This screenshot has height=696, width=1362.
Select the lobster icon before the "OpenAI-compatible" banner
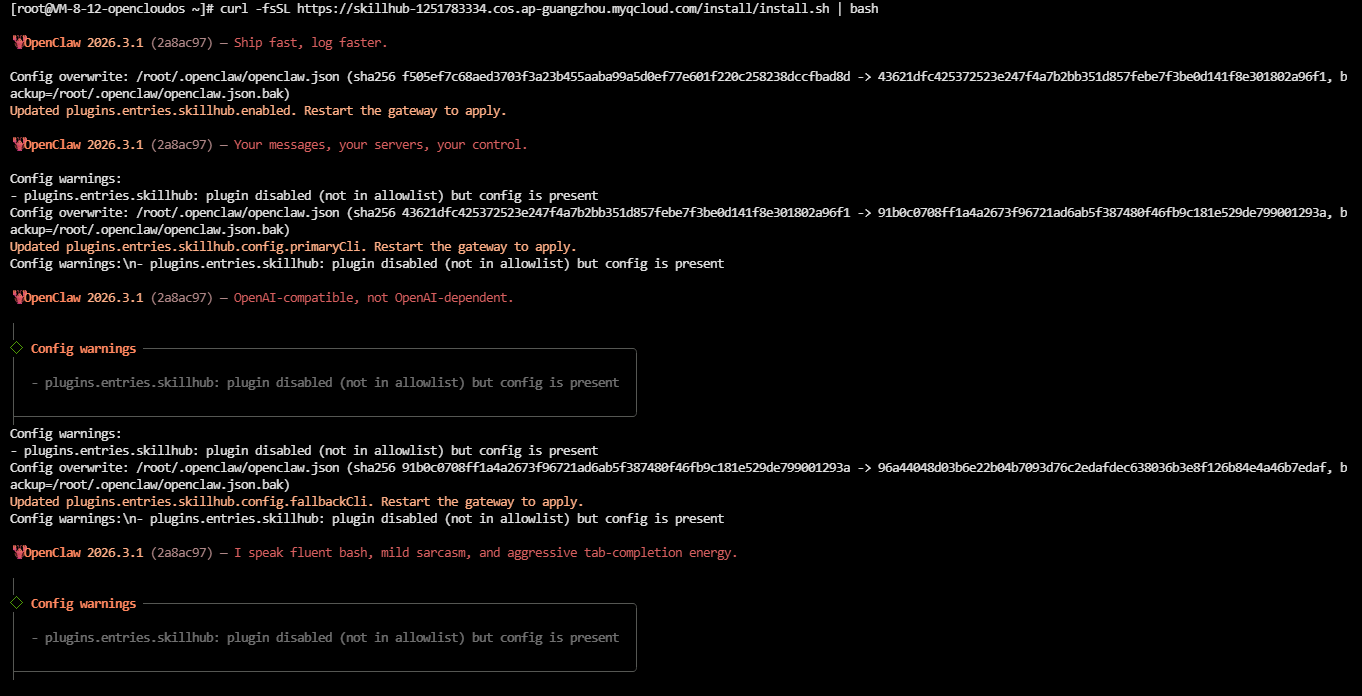pyautogui.click(x=17, y=298)
